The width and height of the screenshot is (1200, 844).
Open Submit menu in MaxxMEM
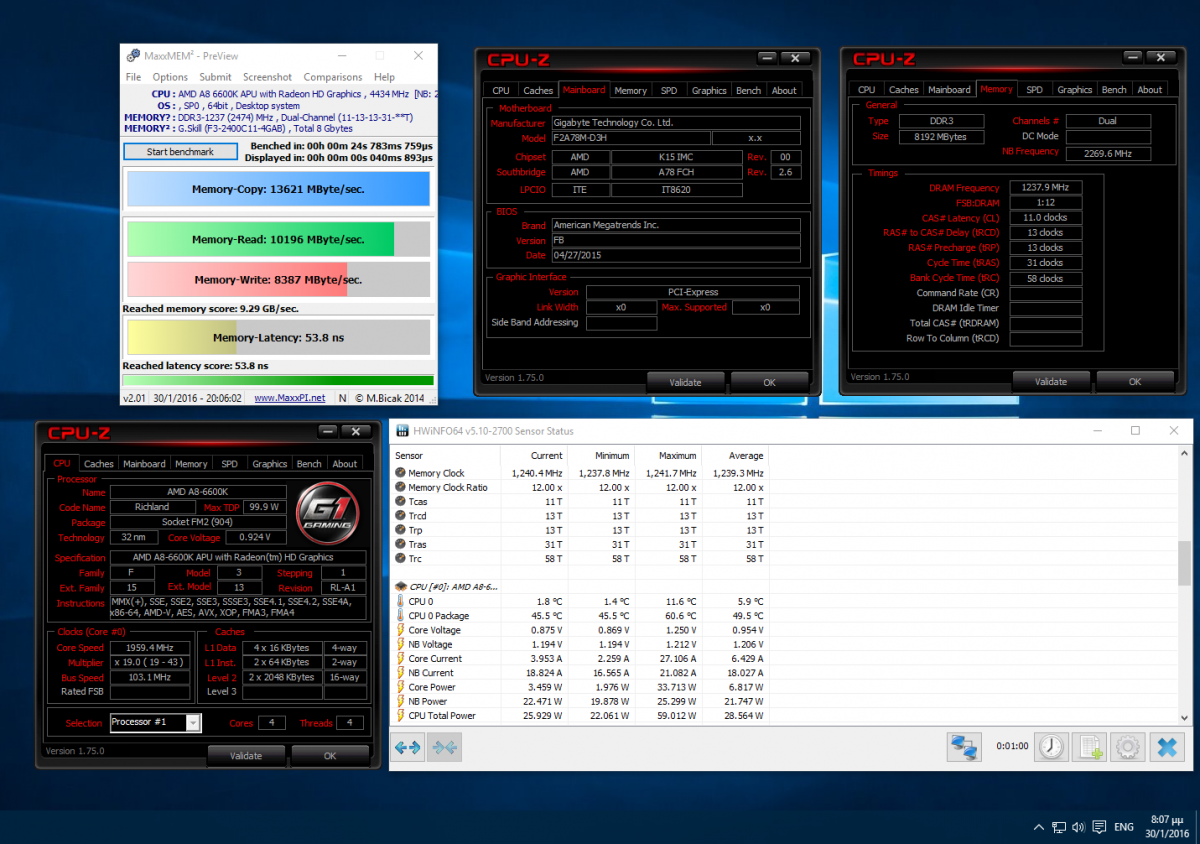coord(215,77)
